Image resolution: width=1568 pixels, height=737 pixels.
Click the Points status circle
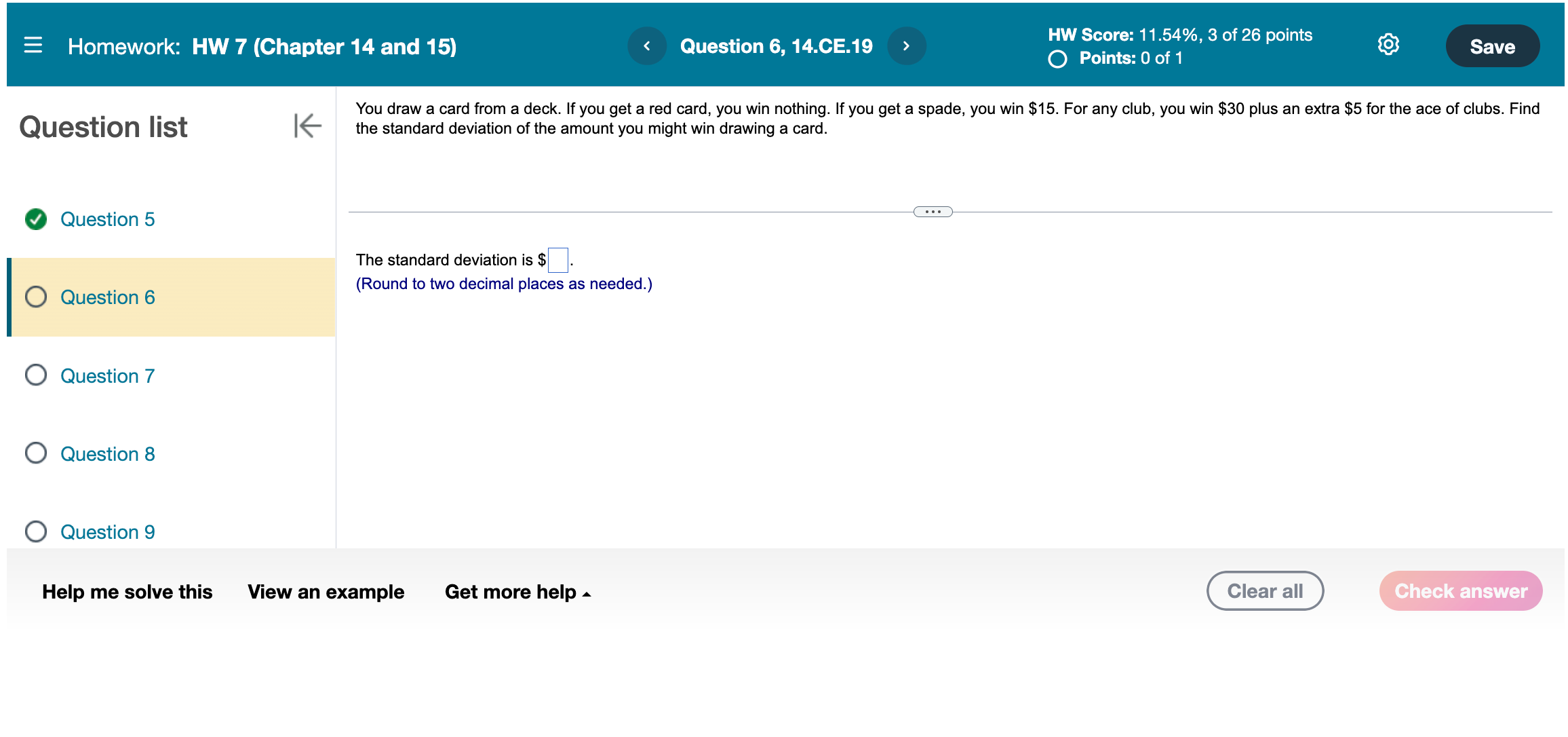[x=1057, y=60]
